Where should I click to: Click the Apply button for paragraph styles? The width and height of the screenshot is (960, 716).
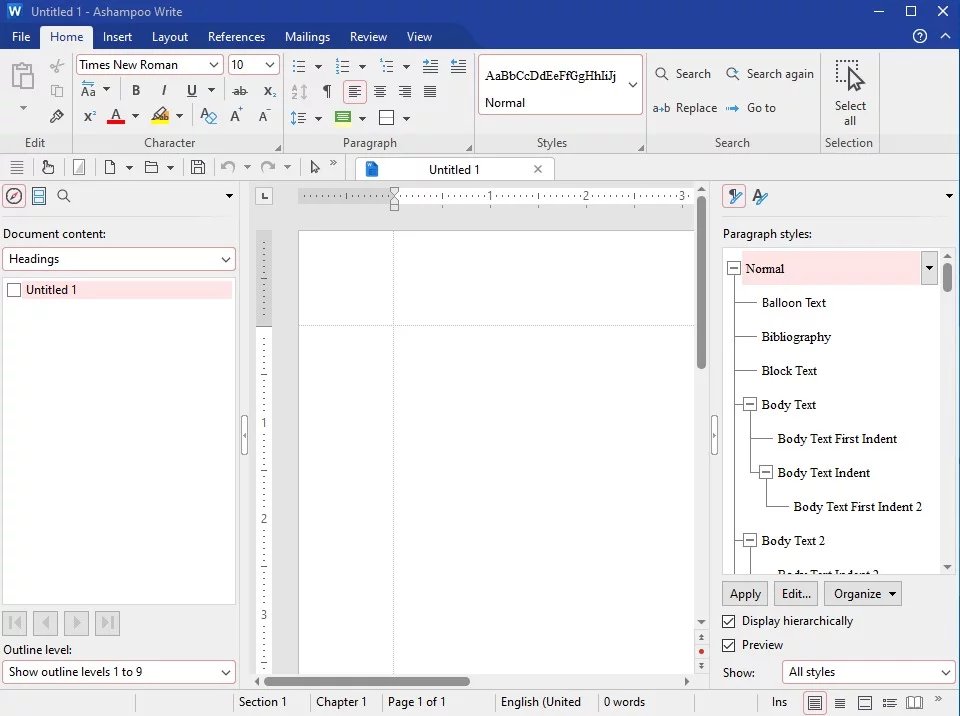745,594
